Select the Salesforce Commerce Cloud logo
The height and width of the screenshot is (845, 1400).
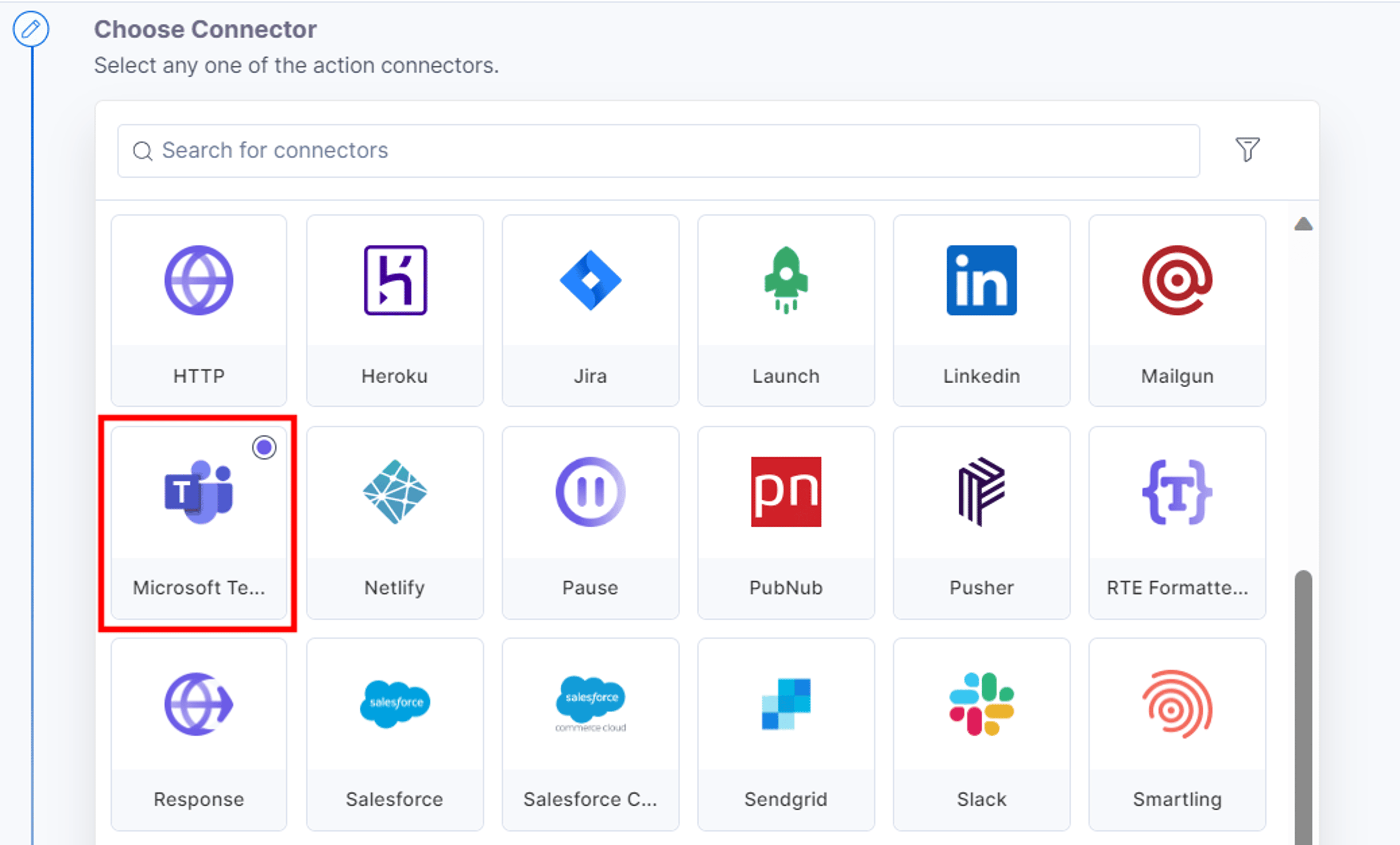point(590,704)
